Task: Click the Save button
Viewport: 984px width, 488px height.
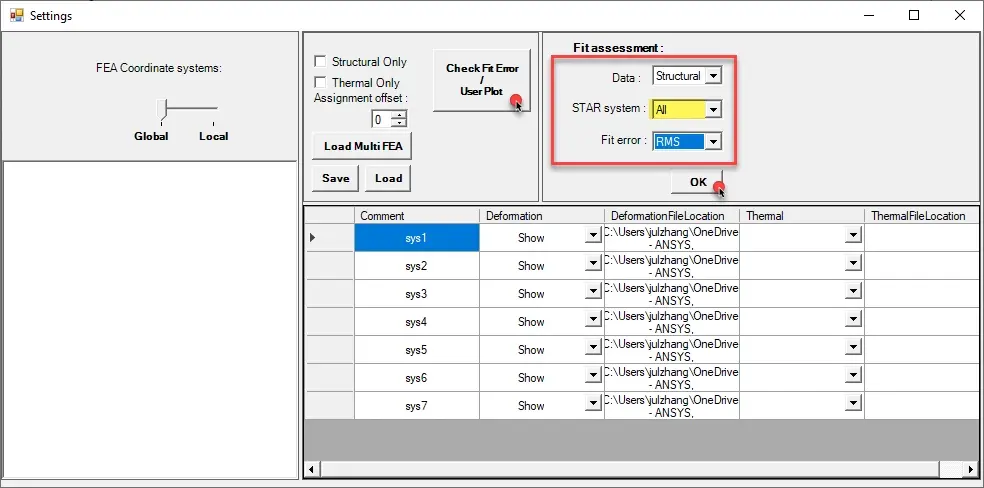Action: (x=336, y=178)
